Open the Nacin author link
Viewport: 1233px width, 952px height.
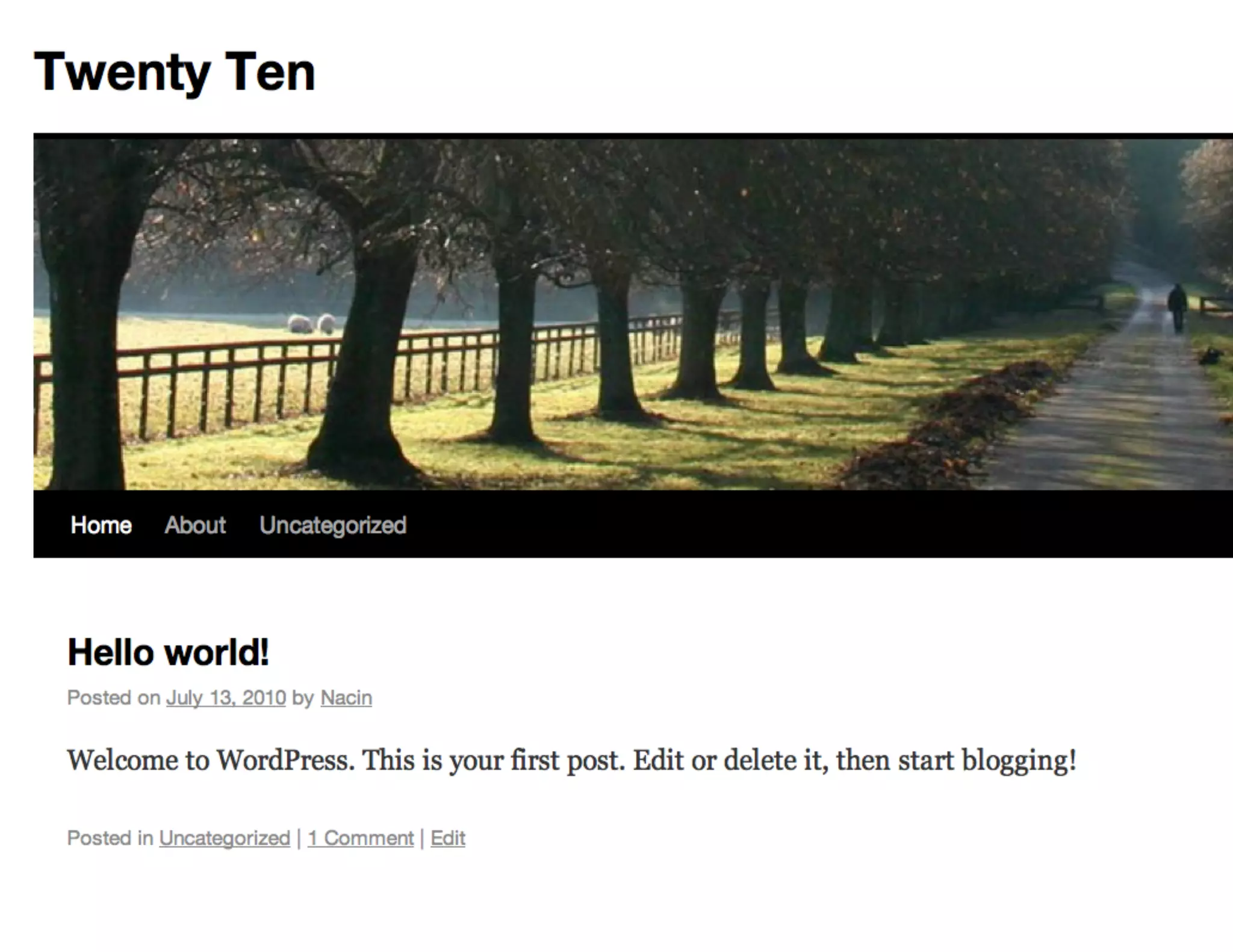click(346, 698)
